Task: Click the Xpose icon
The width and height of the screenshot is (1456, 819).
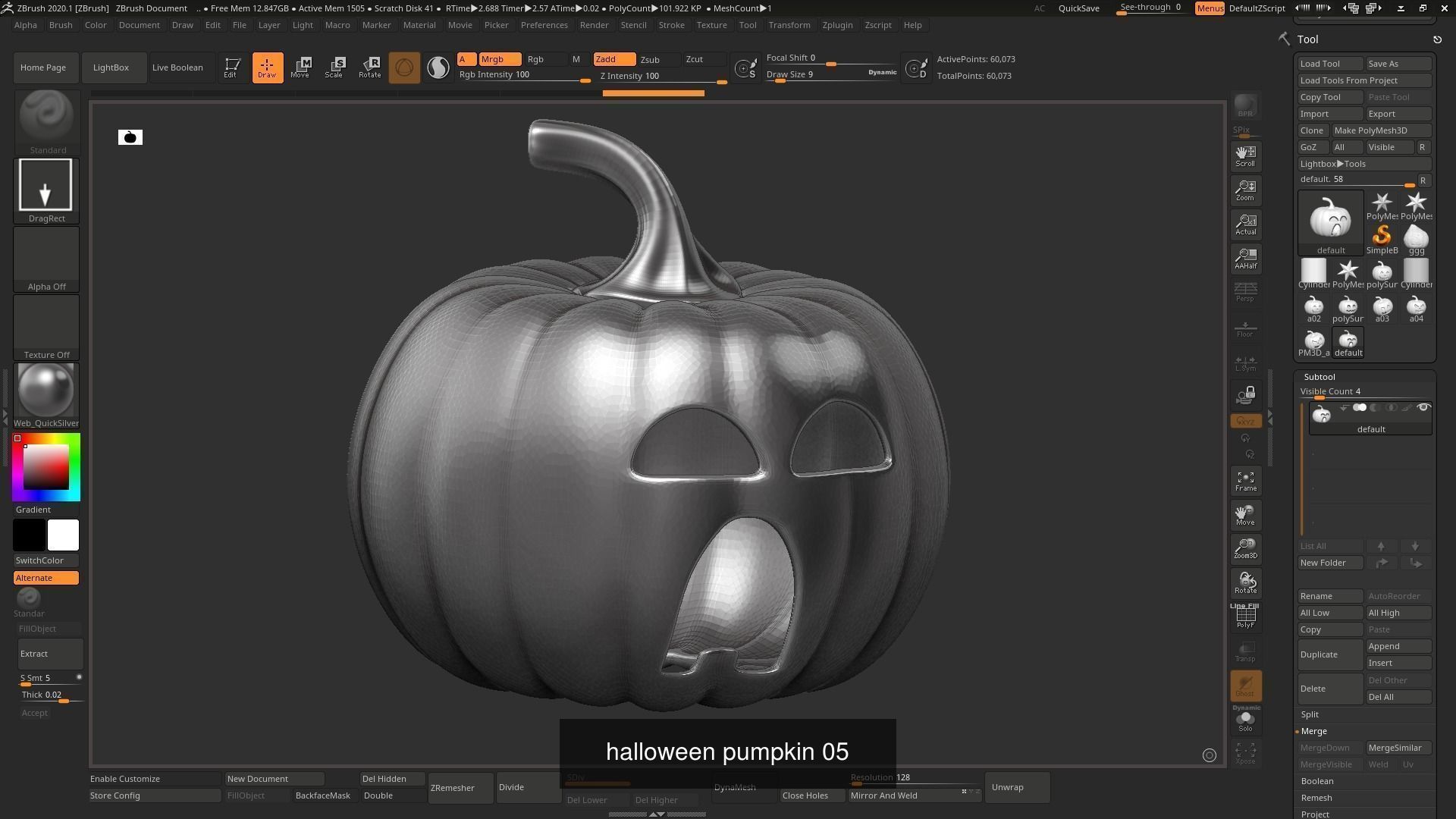Action: pyautogui.click(x=1245, y=753)
